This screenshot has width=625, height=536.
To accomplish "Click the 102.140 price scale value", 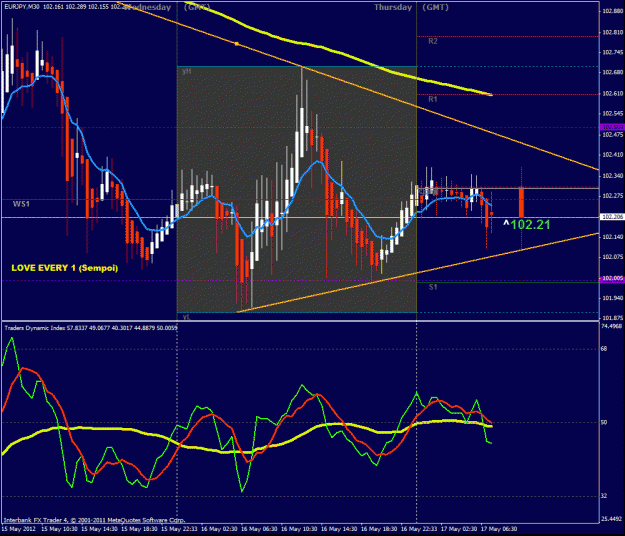I will coord(613,237).
